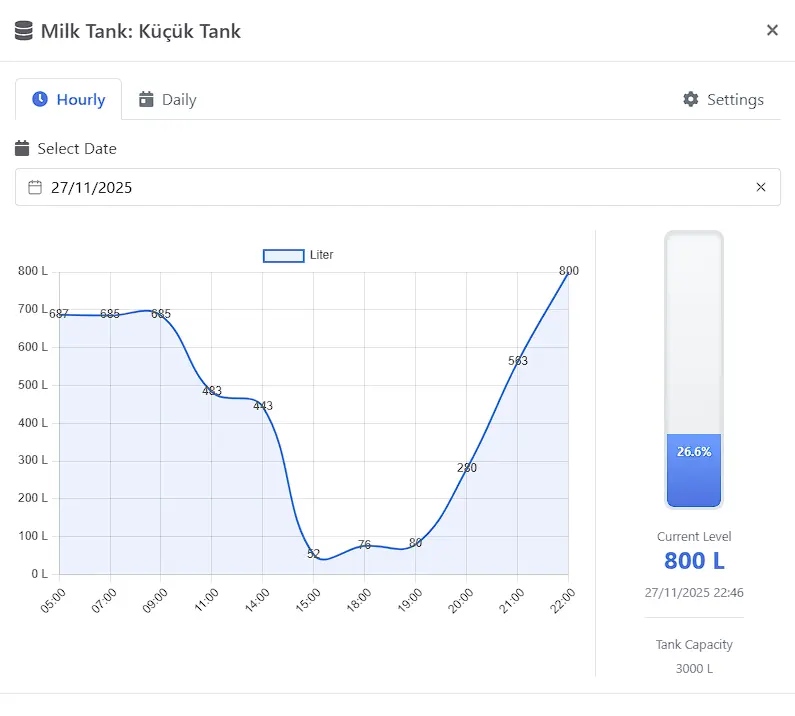
Task: Click the 685 data point at 09:00
Action: [161, 315]
